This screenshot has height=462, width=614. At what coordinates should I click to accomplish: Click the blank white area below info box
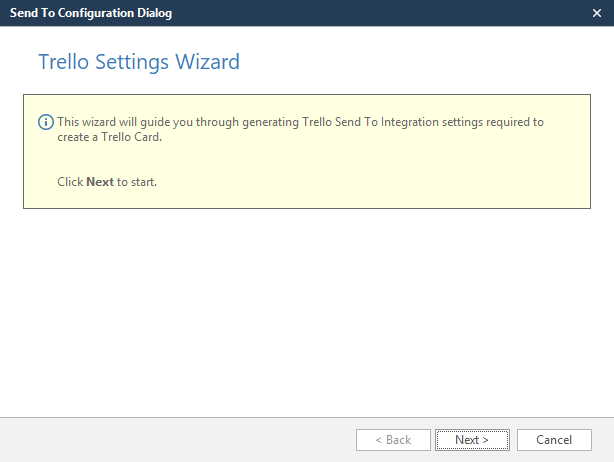pos(300,310)
